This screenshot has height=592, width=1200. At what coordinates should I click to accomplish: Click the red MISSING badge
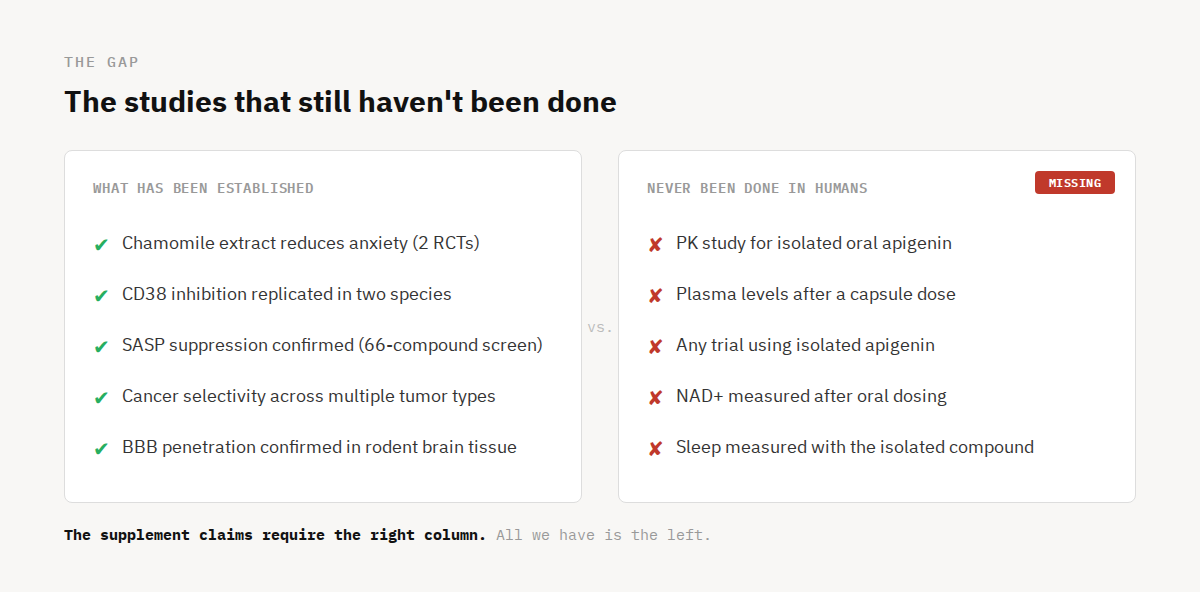click(x=1074, y=183)
